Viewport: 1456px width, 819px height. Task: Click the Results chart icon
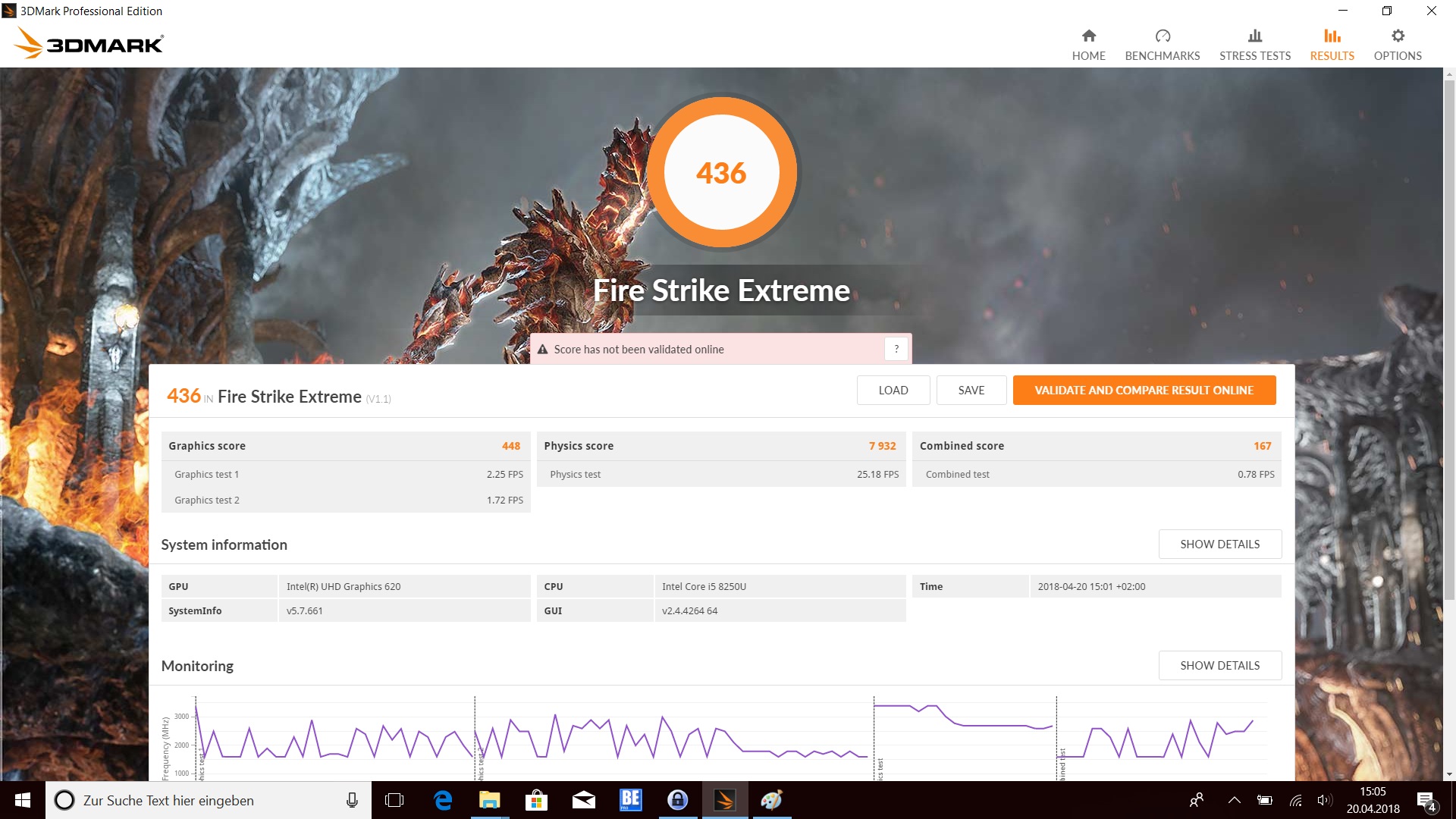click(x=1332, y=36)
